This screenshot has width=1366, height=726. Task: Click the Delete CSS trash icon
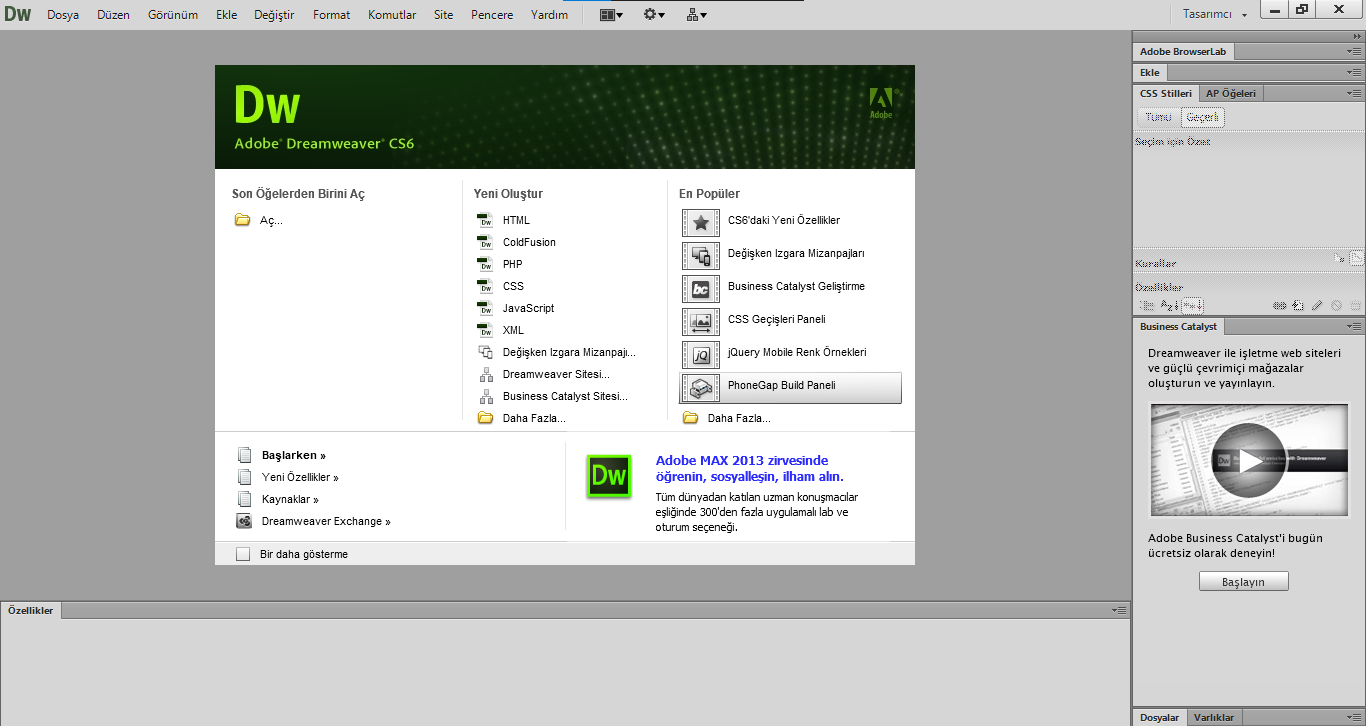coord(1355,305)
